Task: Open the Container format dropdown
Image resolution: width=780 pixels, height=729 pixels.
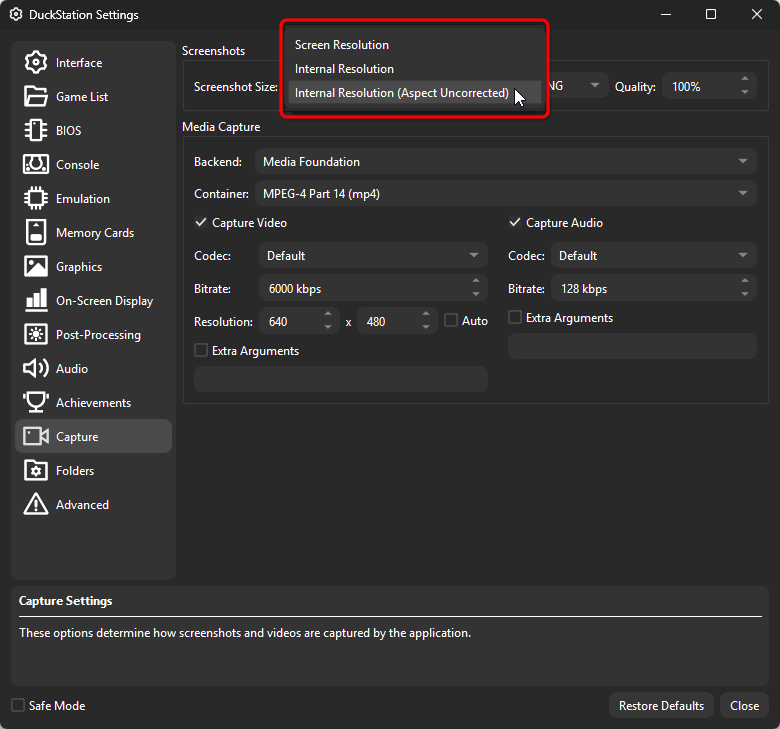Action: tap(505, 194)
